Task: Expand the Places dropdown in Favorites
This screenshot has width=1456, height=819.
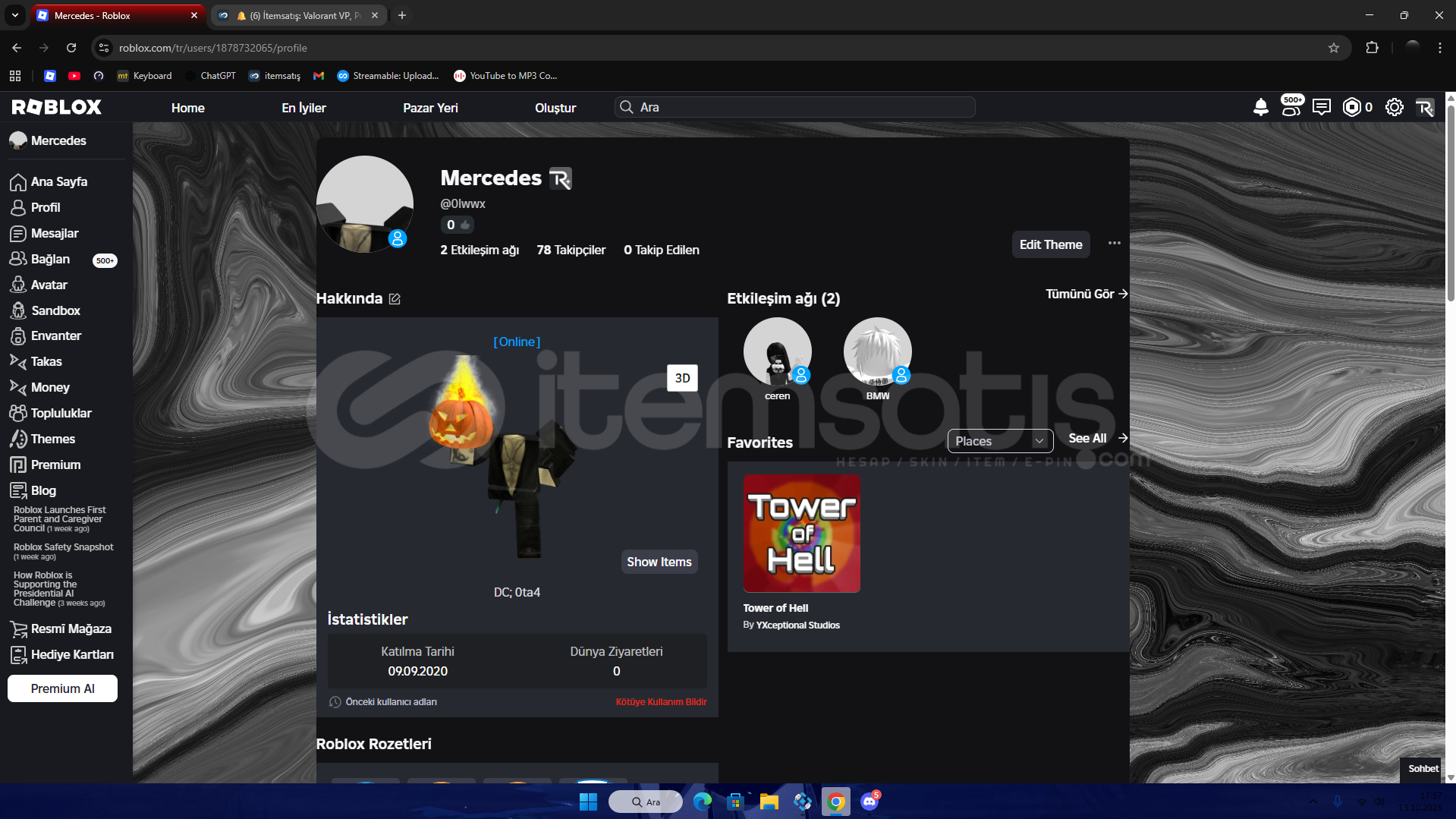Action: point(999,441)
